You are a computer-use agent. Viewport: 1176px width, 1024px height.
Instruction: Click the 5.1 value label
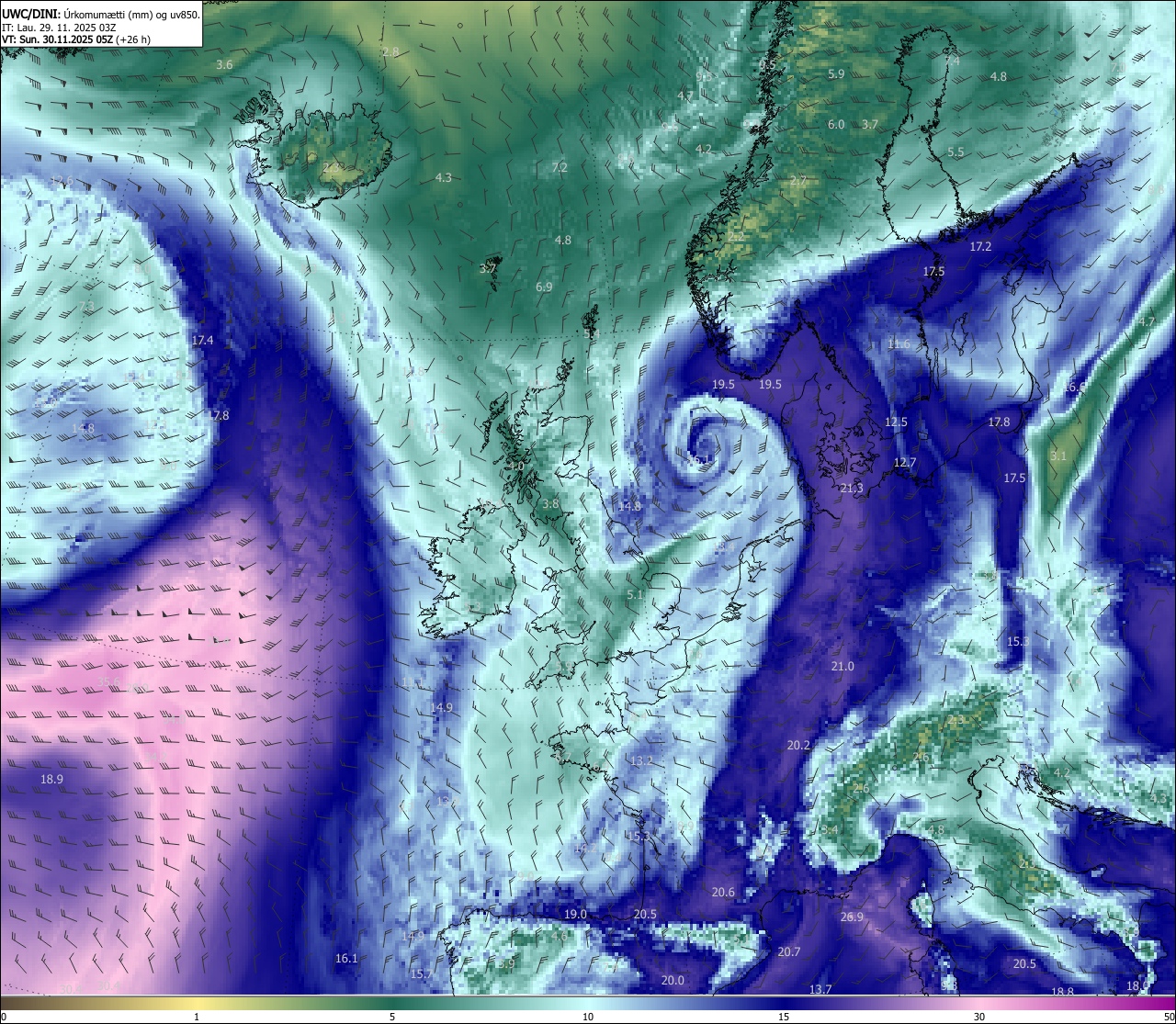click(635, 595)
